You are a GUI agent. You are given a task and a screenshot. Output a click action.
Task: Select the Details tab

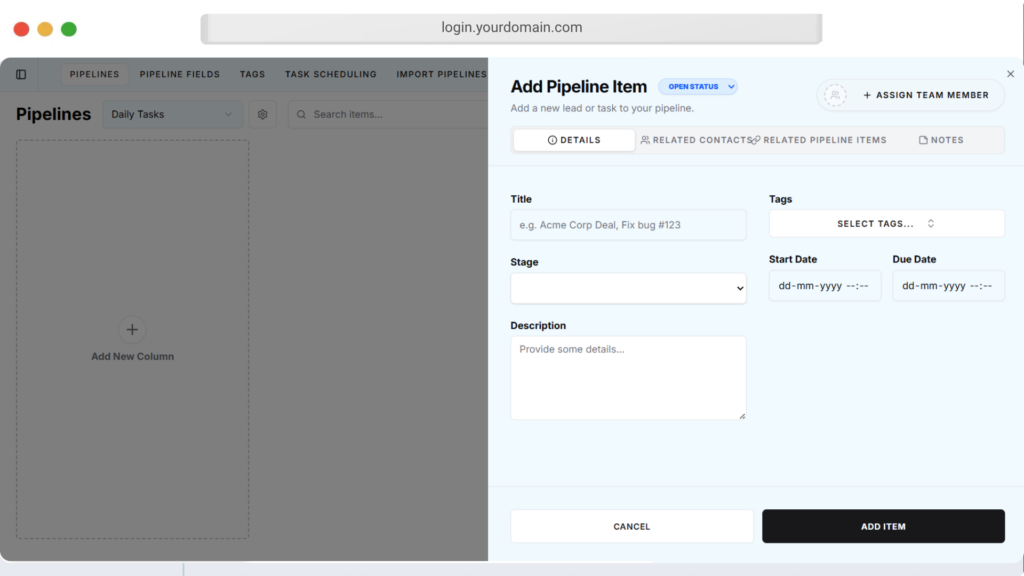coord(574,140)
